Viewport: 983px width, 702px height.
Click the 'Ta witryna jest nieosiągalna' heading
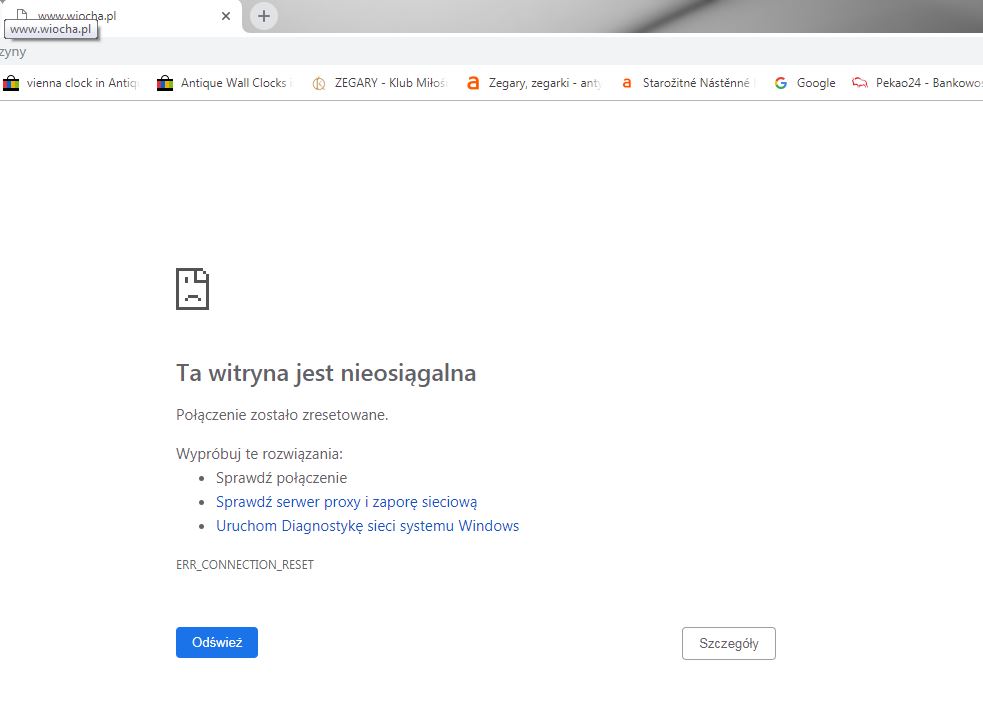[x=326, y=373]
